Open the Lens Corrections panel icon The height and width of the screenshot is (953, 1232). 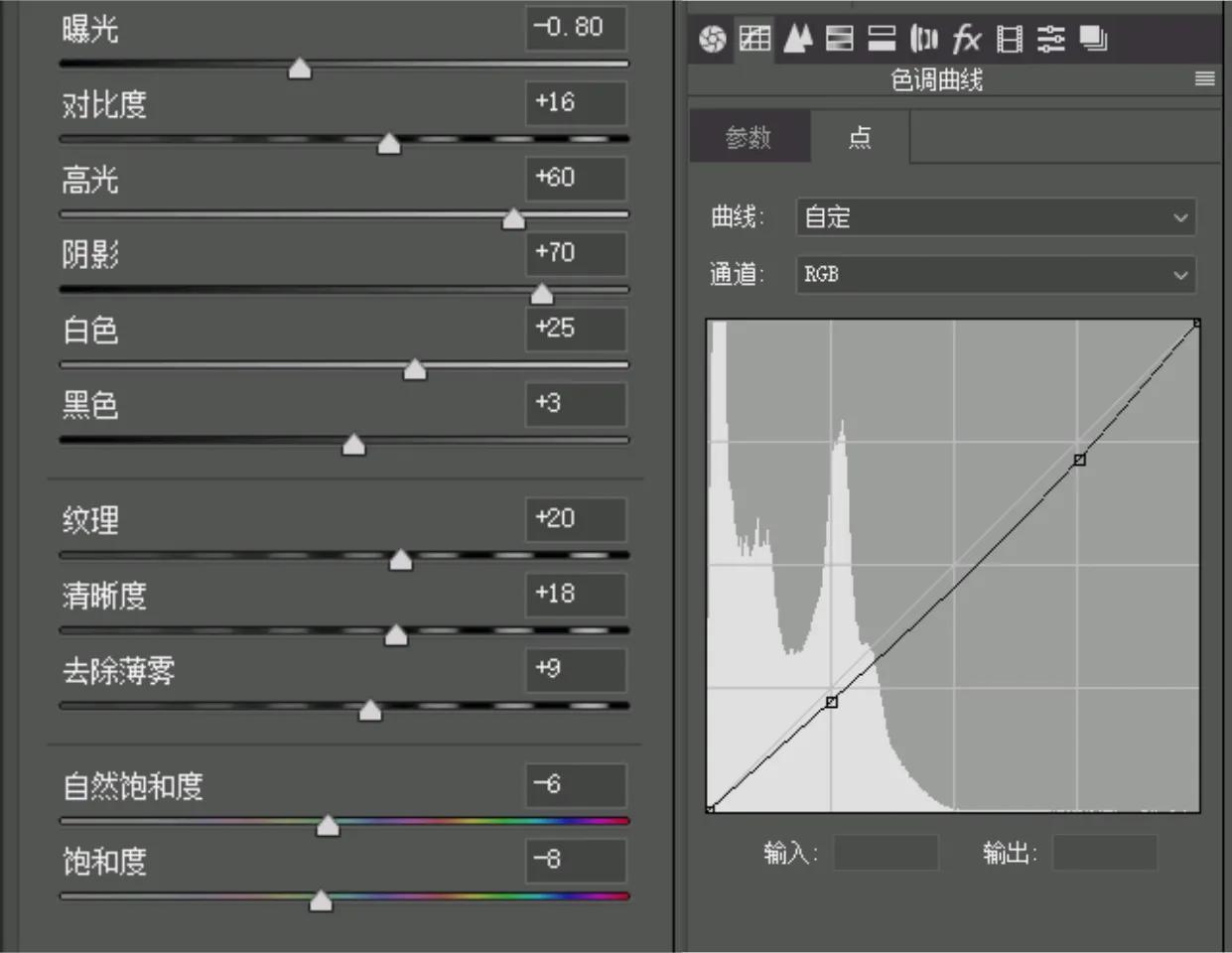(924, 40)
